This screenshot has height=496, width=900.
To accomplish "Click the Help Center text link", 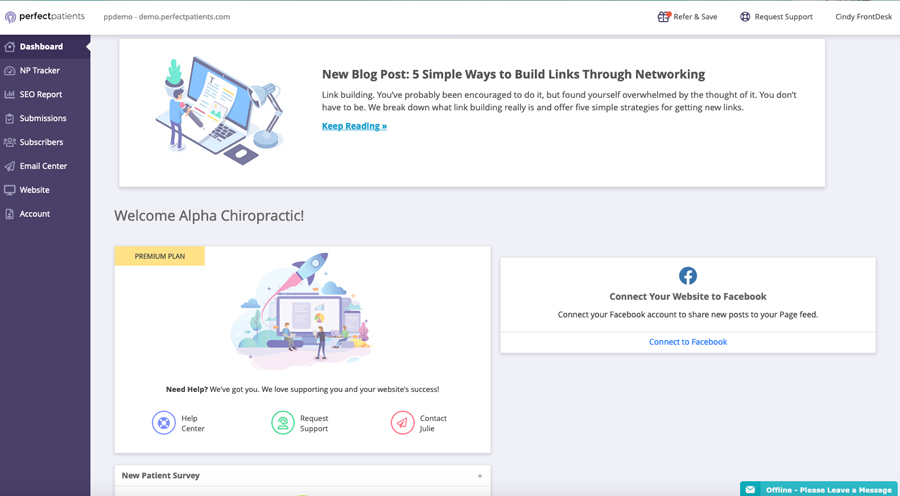I will click(x=193, y=423).
